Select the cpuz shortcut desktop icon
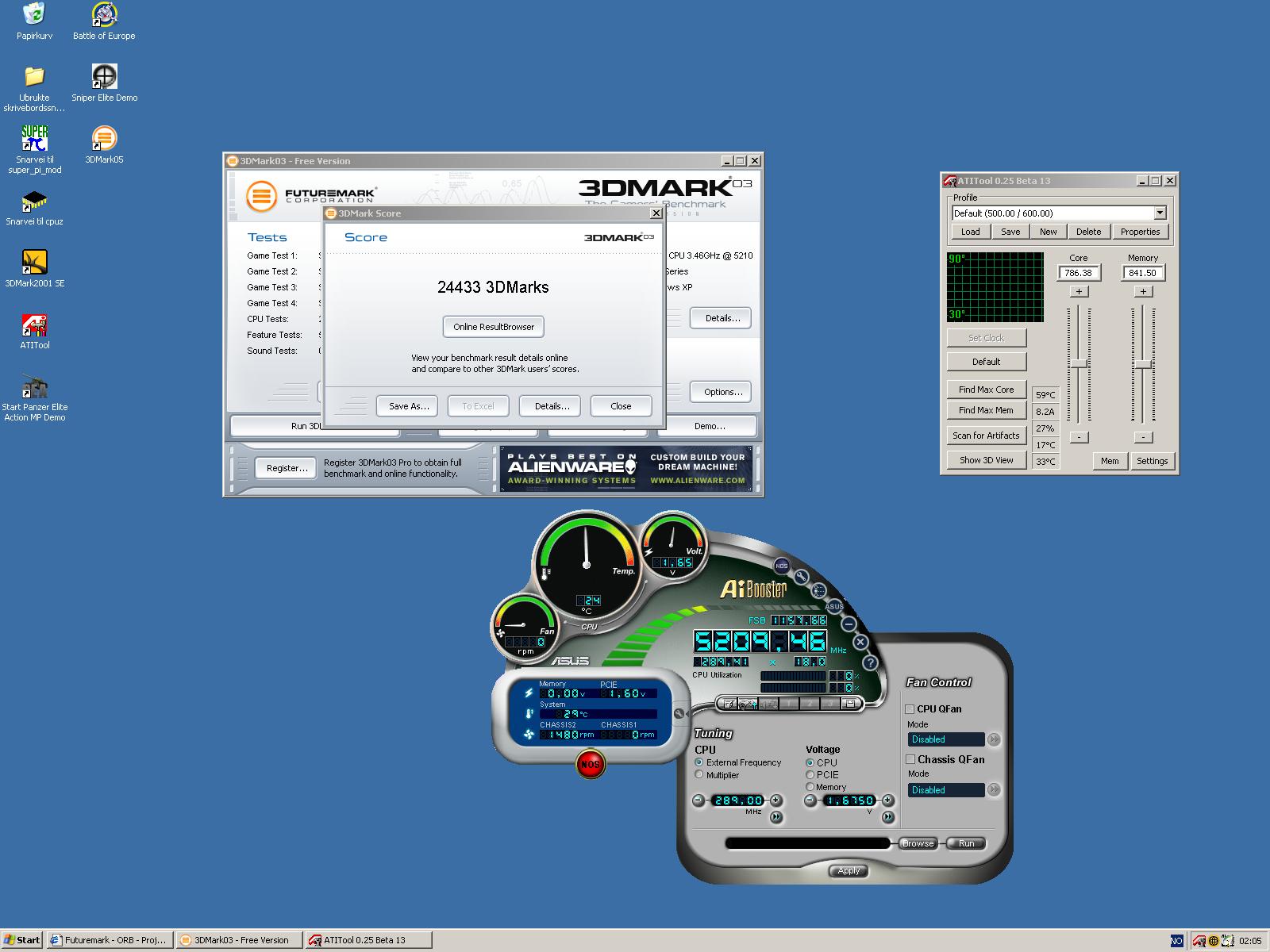This screenshot has height=952, width=1270. tap(34, 207)
